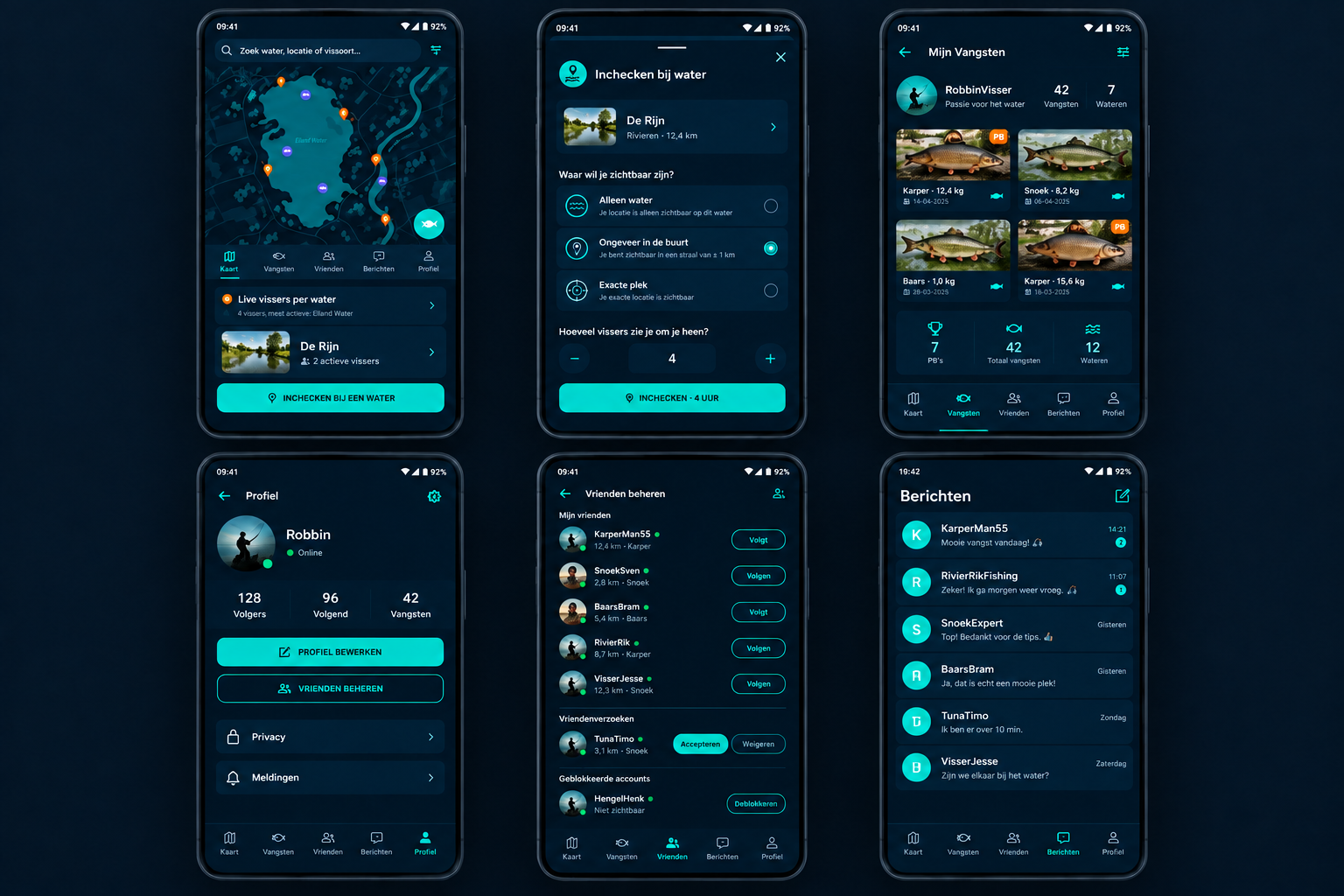This screenshot has width=1344, height=896.
Task: Increase the number of visible vissers
Action: 770,359
